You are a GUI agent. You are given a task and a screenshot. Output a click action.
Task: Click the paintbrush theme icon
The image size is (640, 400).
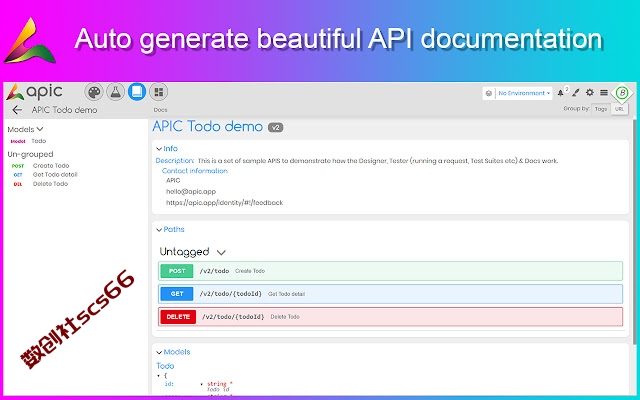pyautogui.click(x=576, y=93)
